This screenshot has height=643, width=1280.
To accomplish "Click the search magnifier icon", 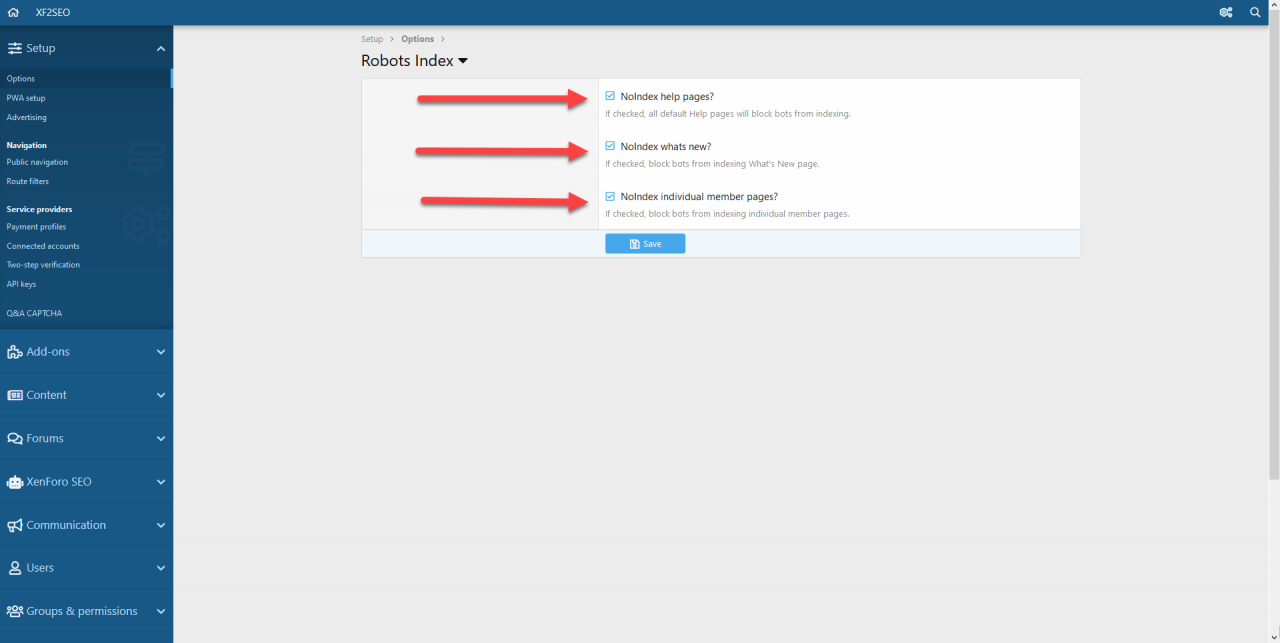I will tap(1256, 13).
